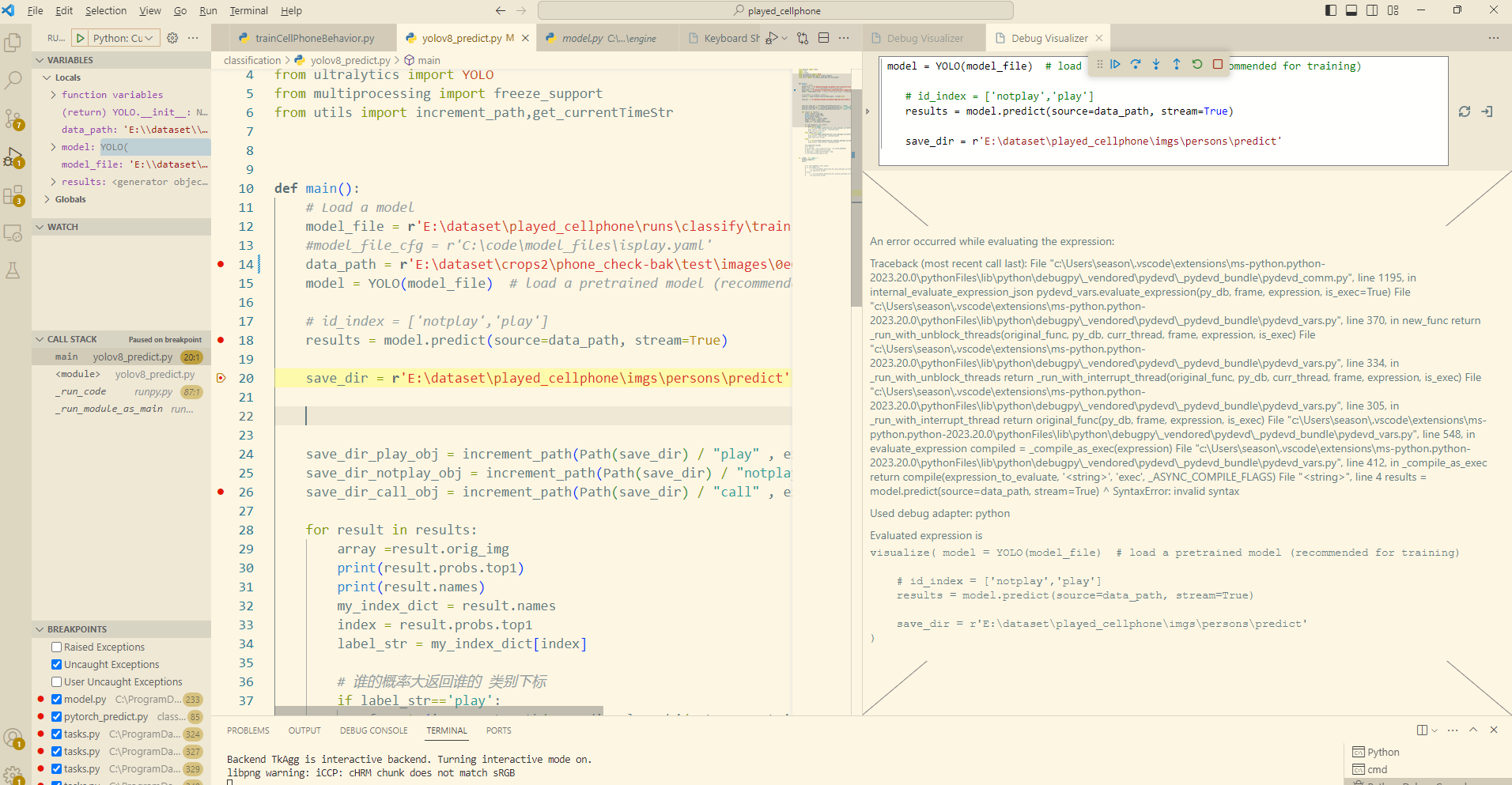Expand the results generator variable
The height and width of the screenshot is (785, 1512).
[54, 182]
